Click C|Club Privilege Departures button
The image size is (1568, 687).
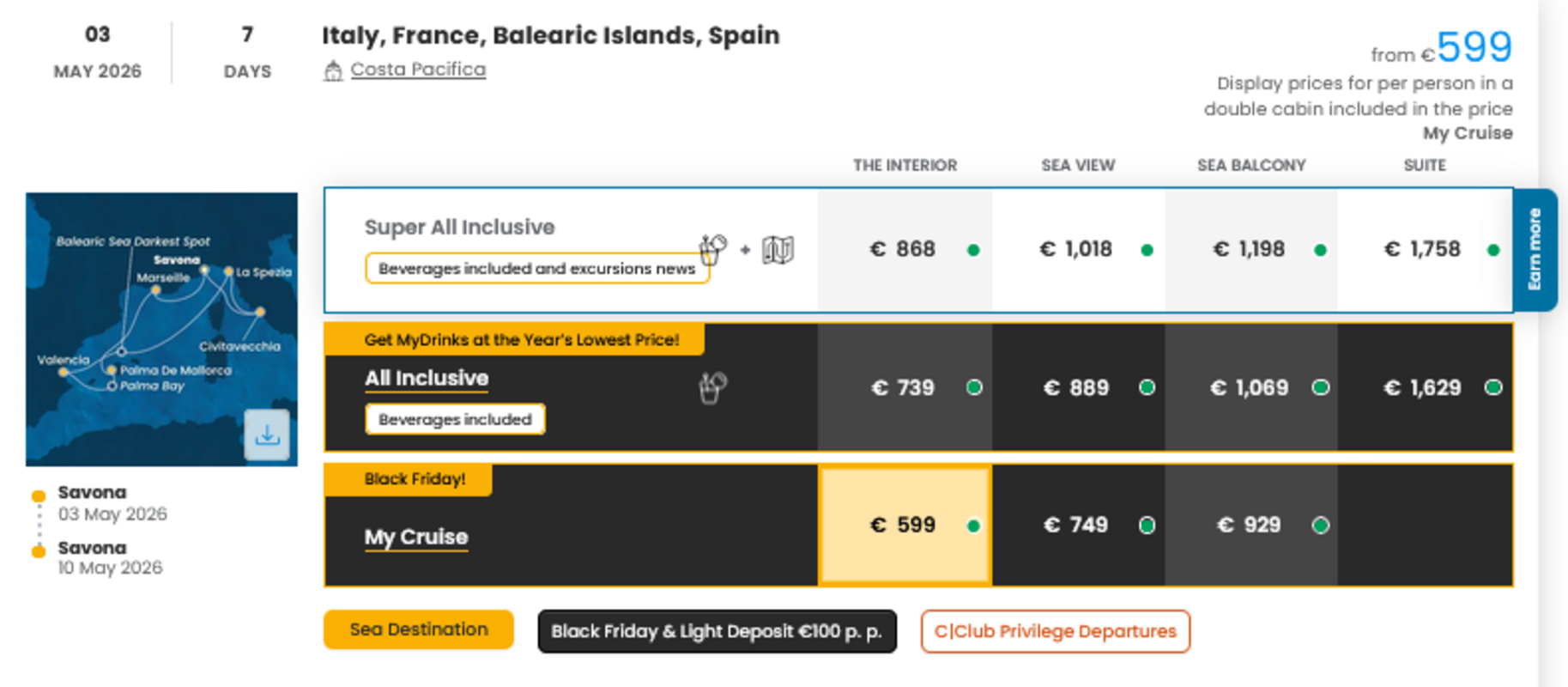[x=1055, y=631]
